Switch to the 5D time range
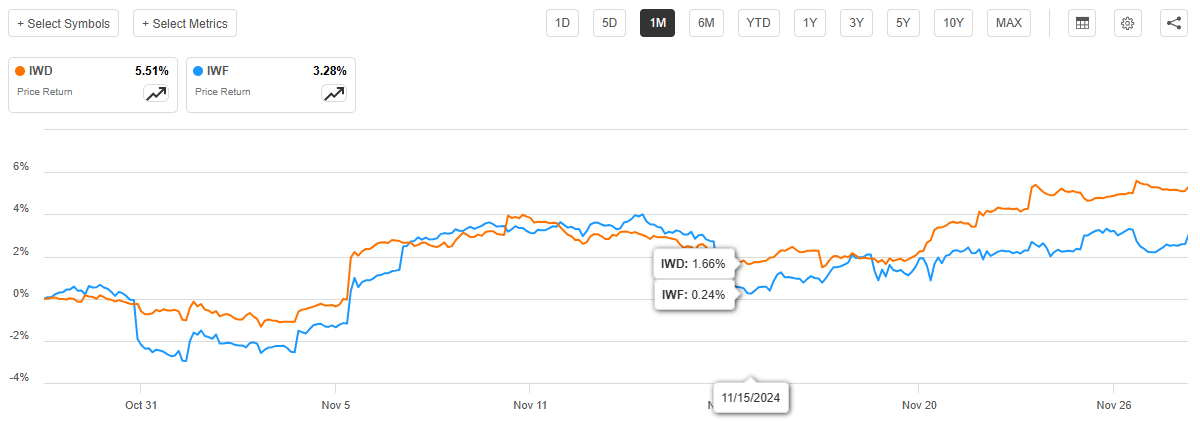Image resolution: width=1200 pixels, height=433 pixels. click(x=608, y=23)
